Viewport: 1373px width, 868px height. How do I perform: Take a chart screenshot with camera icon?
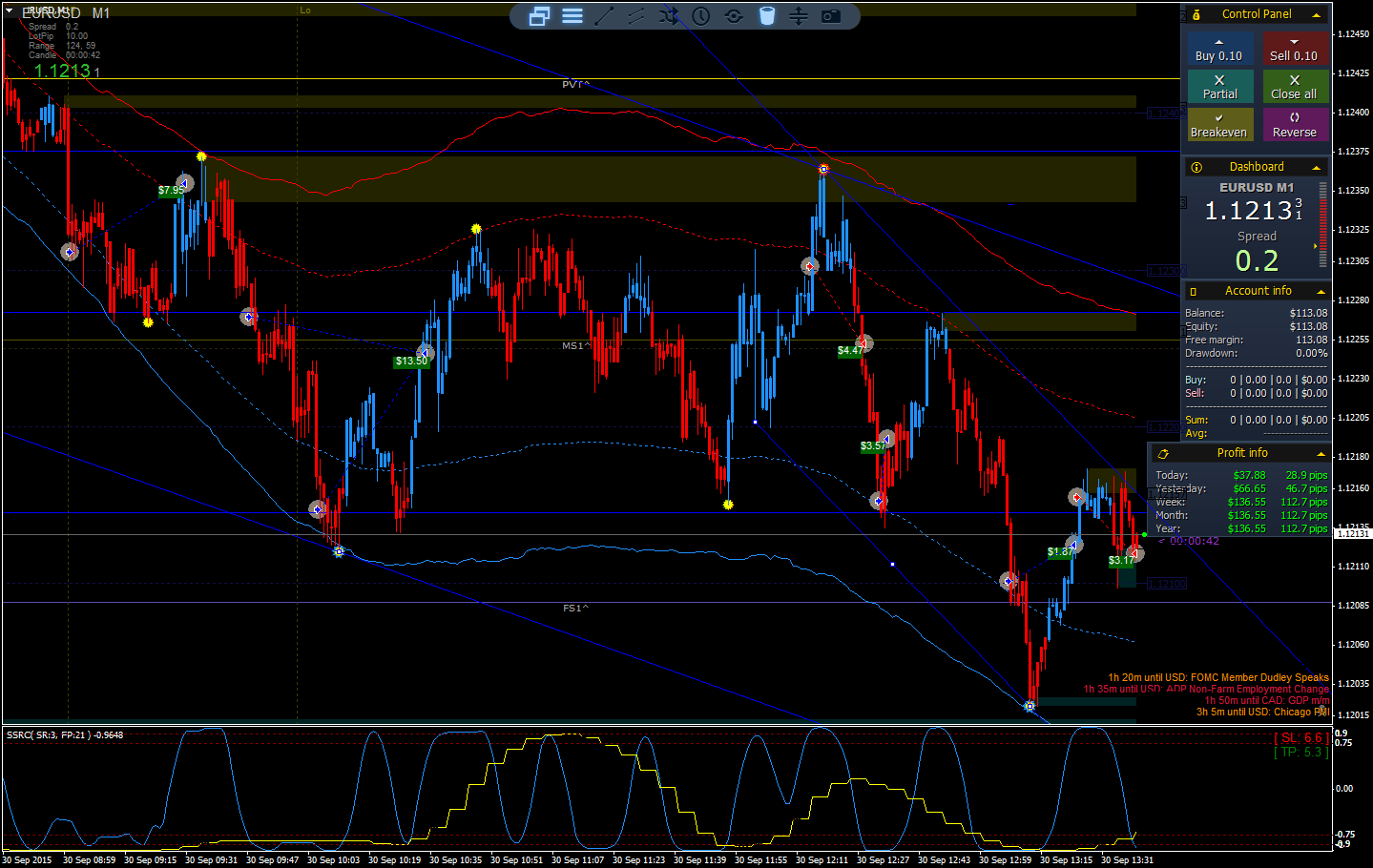click(x=831, y=16)
